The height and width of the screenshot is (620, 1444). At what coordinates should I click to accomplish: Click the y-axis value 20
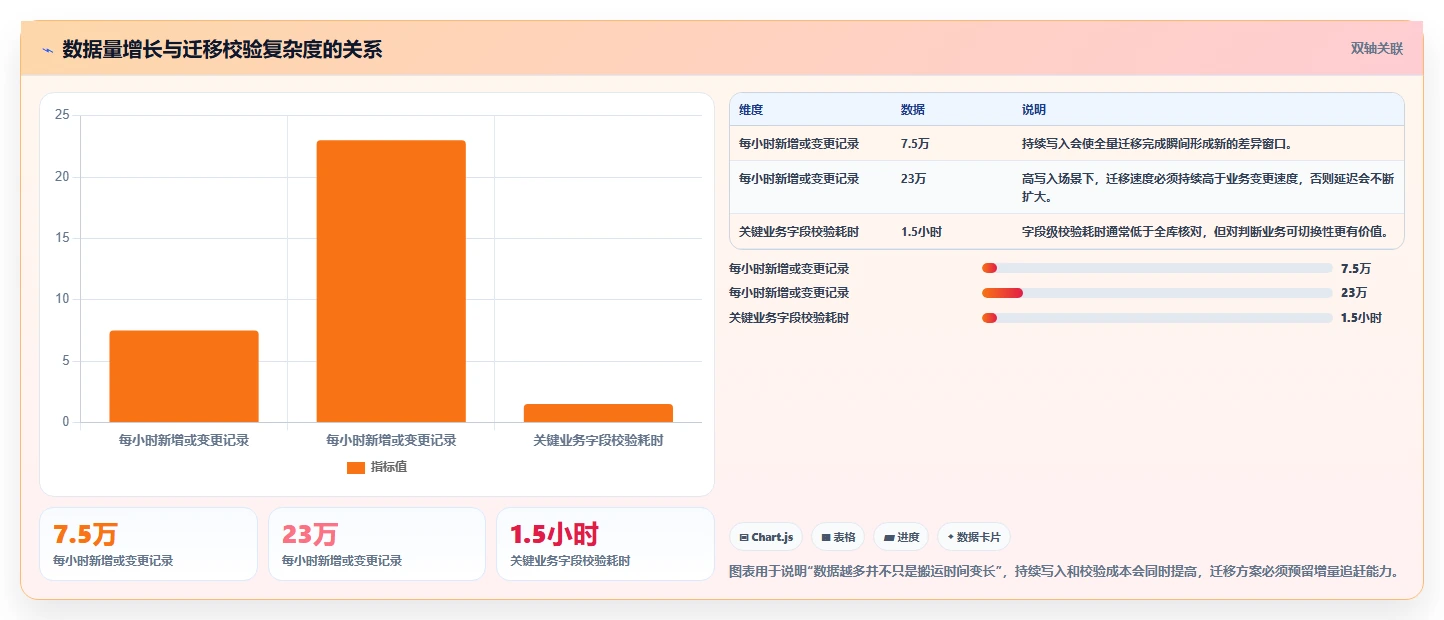click(x=62, y=177)
